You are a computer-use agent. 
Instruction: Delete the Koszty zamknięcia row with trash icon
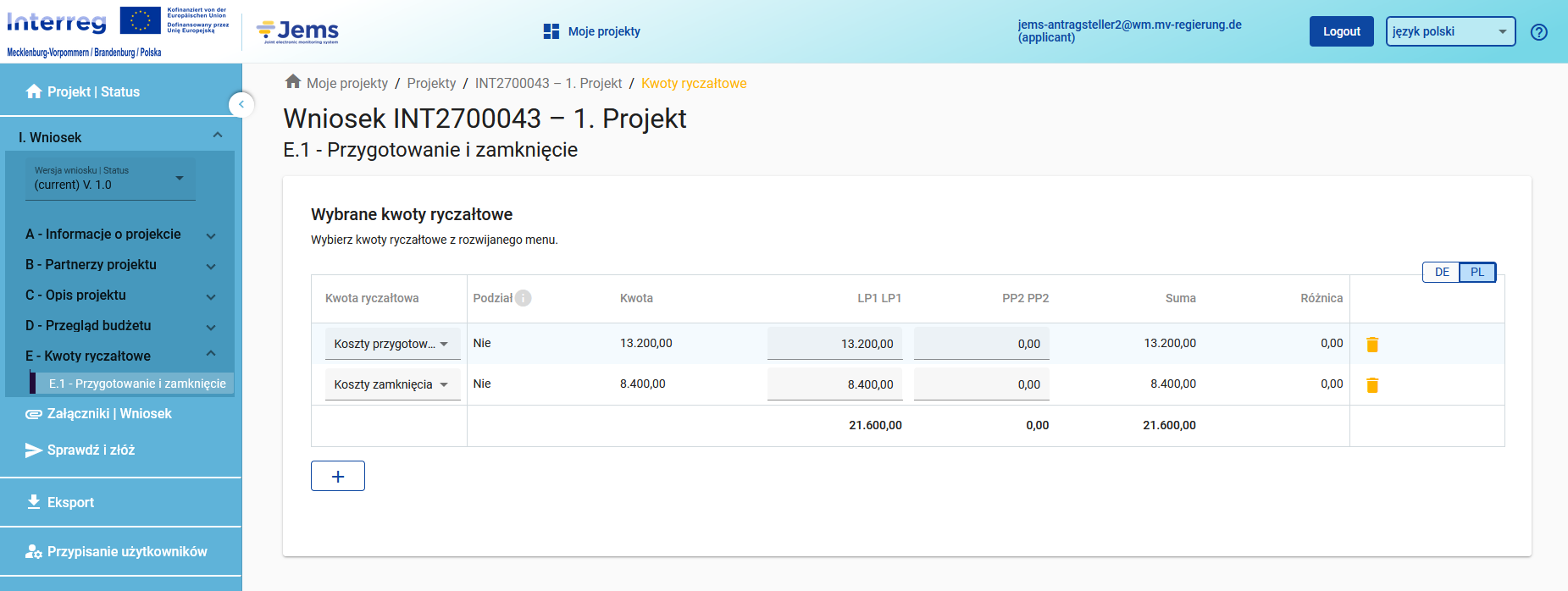pos(1372,384)
